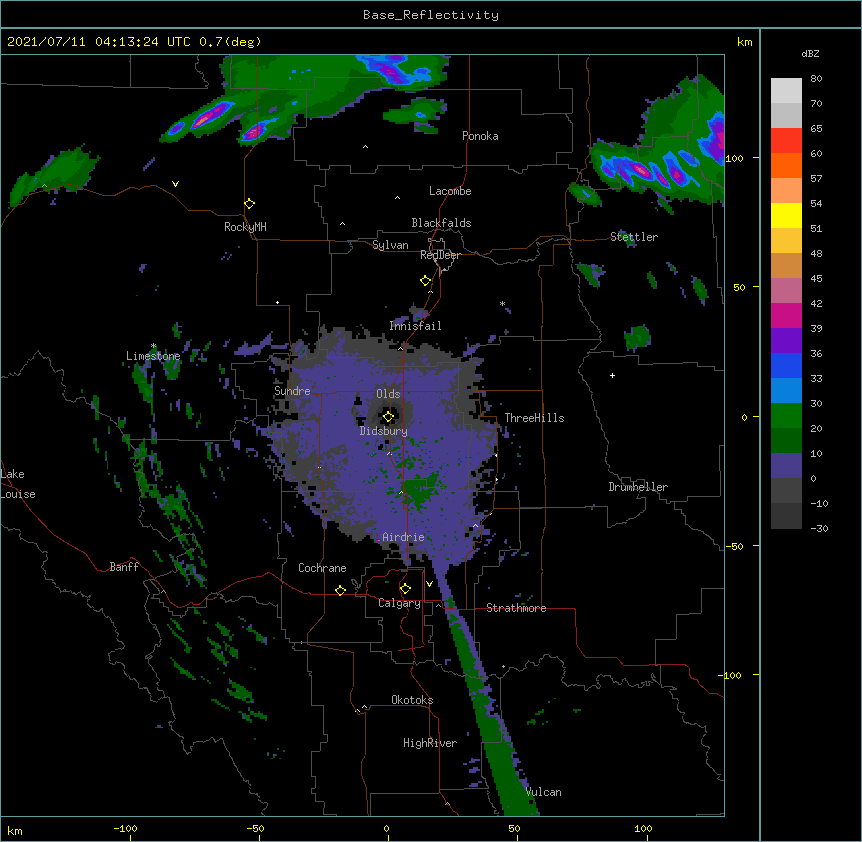Click the yellow 54 dBZ legend swatch

click(786, 215)
